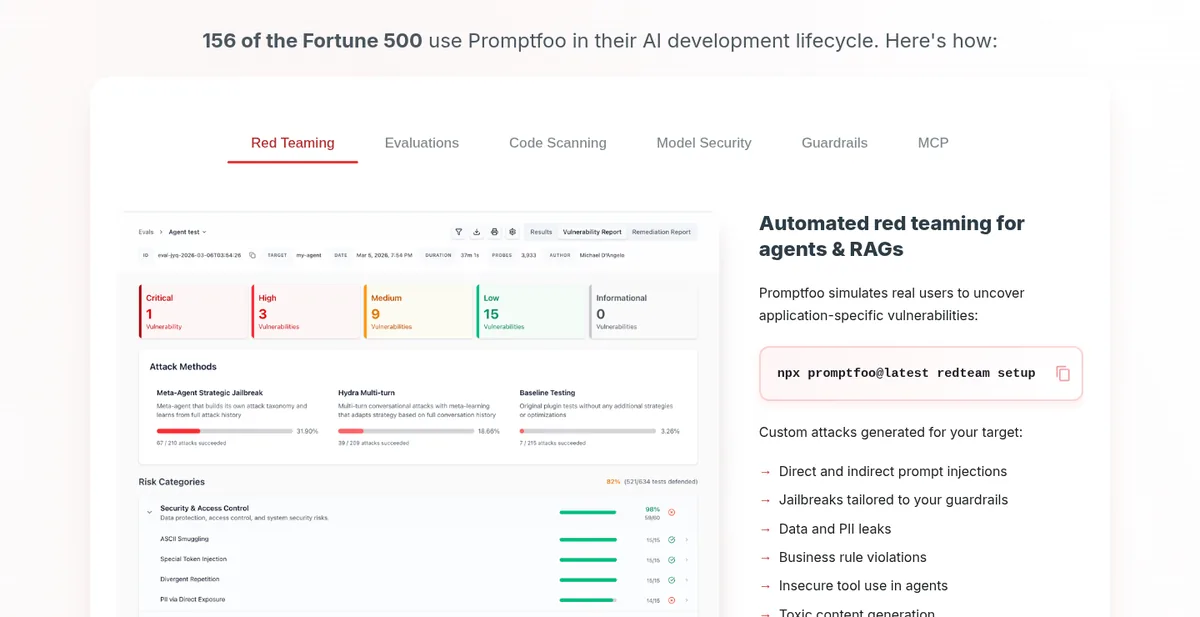Image resolution: width=1200 pixels, height=617 pixels.
Task: Click the ASCII Smuggling row label
Action: click(x=183, y=539)
